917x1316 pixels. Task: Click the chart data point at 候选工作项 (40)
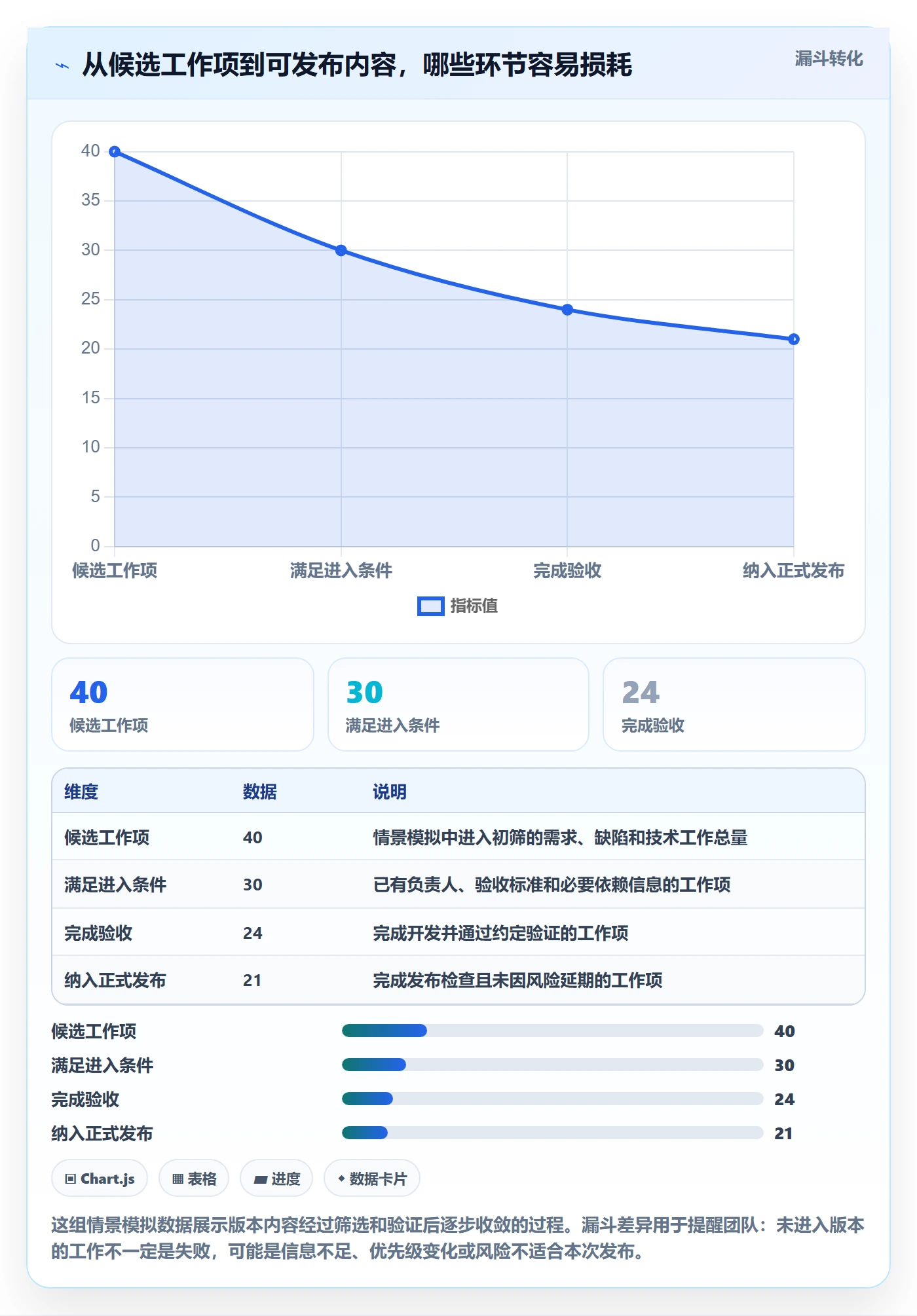[115, 152]
